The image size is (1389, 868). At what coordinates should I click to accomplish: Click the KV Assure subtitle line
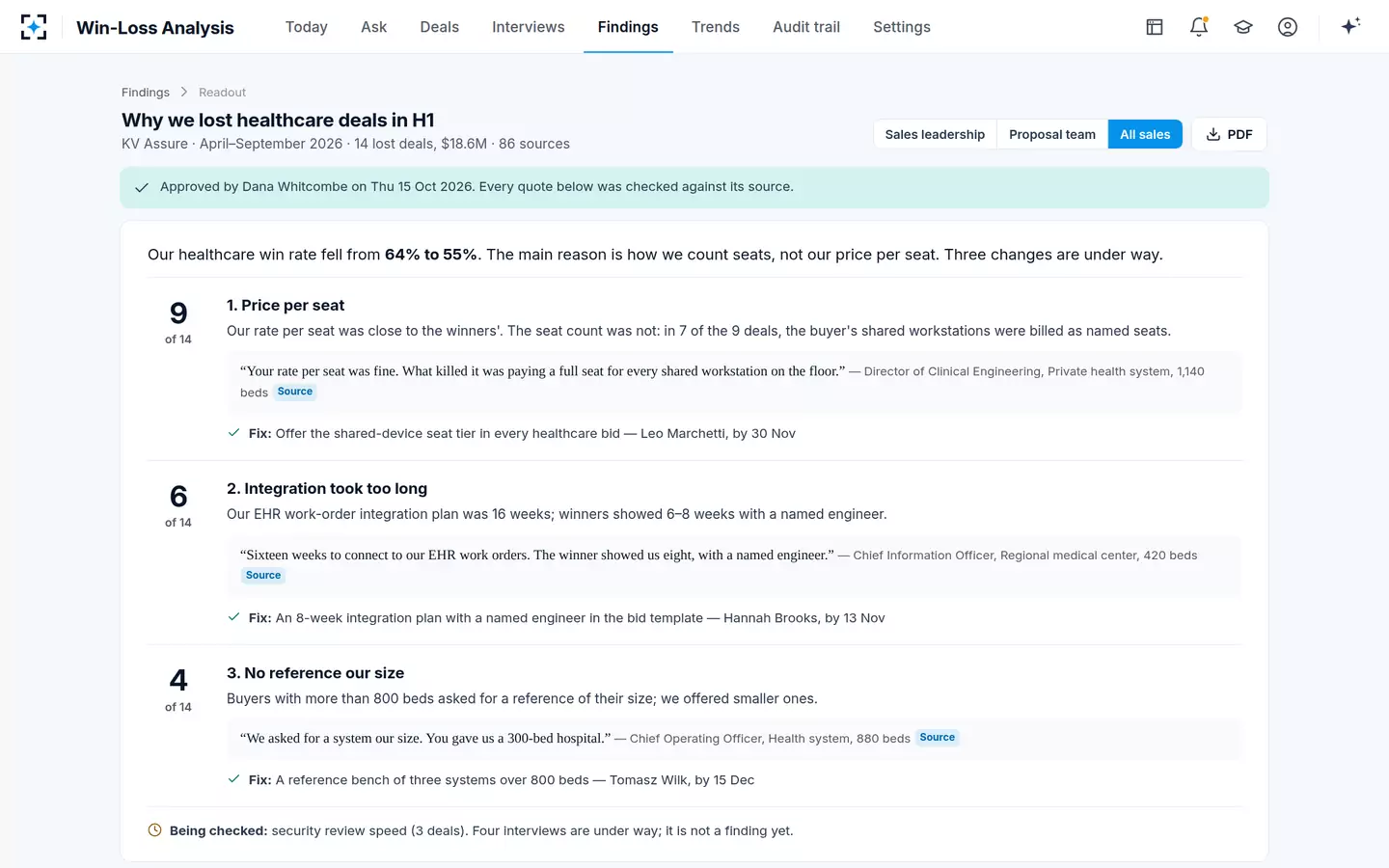click(x=345, y=144)
